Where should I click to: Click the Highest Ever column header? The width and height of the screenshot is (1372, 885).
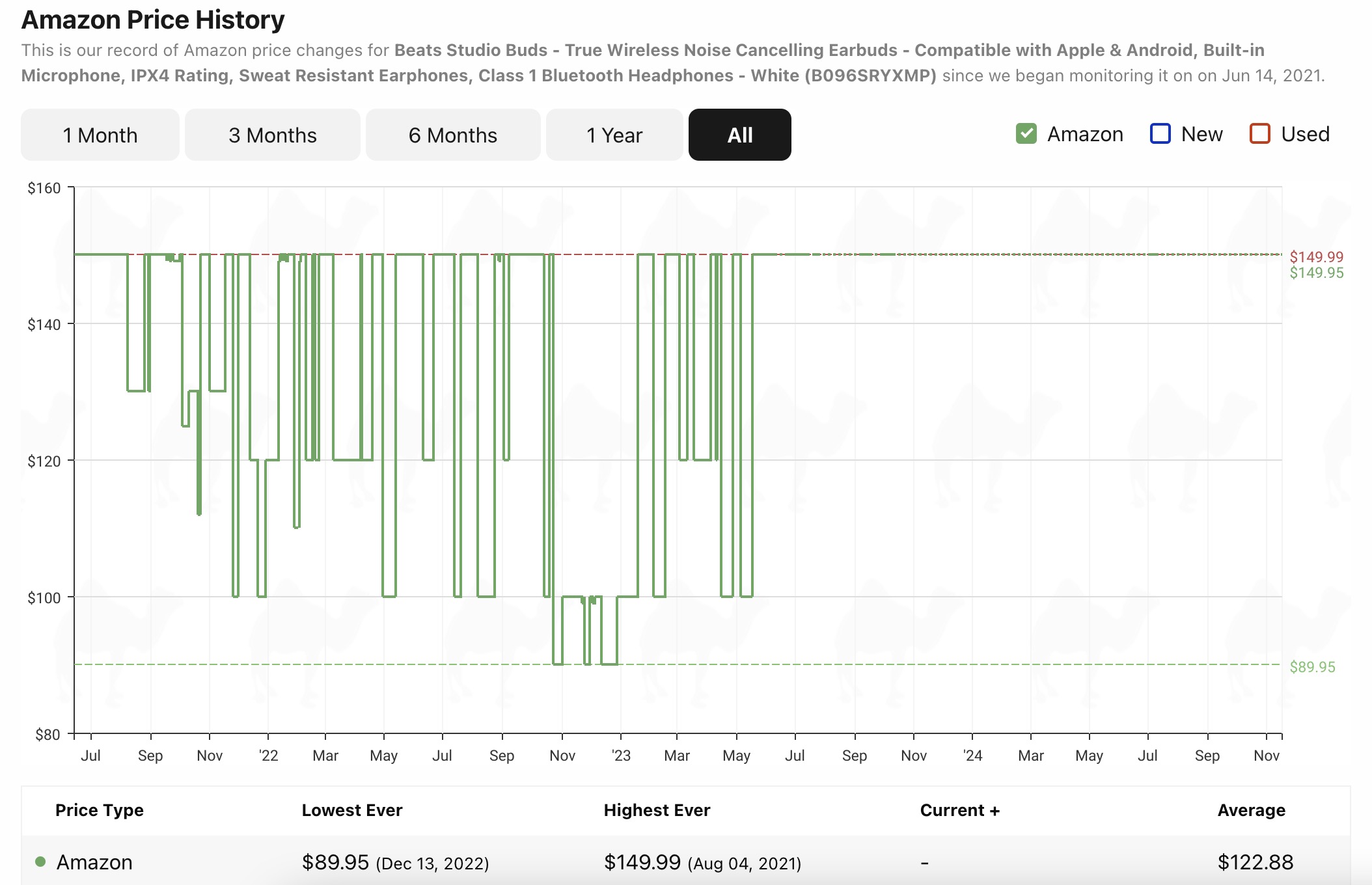657,810
